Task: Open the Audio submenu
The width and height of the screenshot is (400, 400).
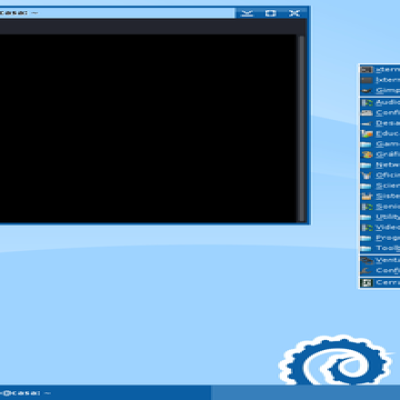Action: [380, 103]
